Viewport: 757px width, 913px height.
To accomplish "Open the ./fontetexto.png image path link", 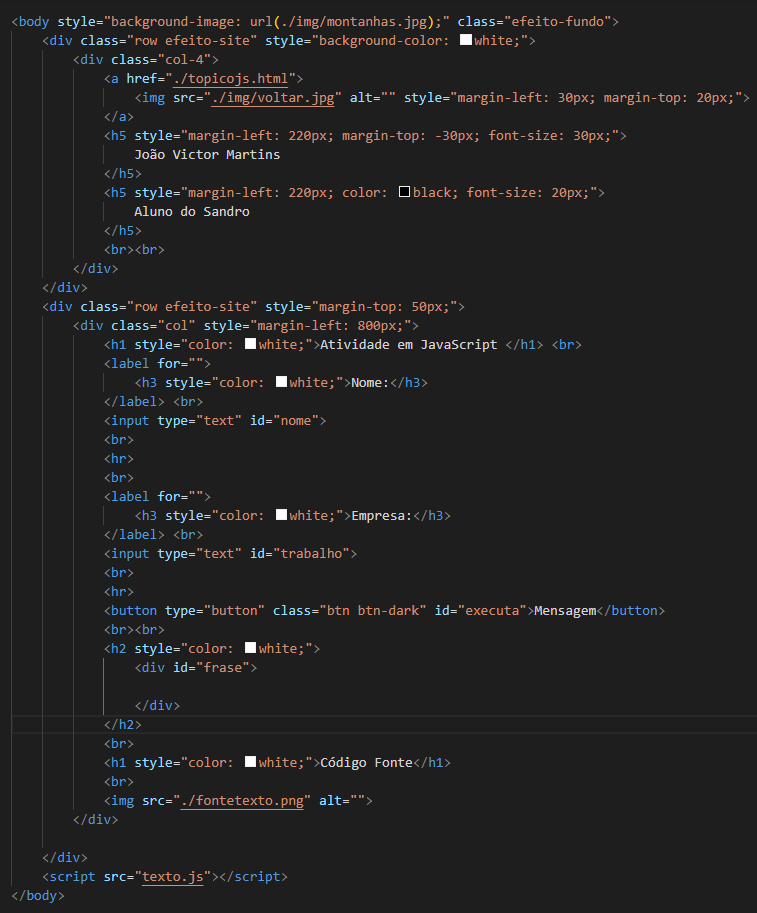I will 242,801.
